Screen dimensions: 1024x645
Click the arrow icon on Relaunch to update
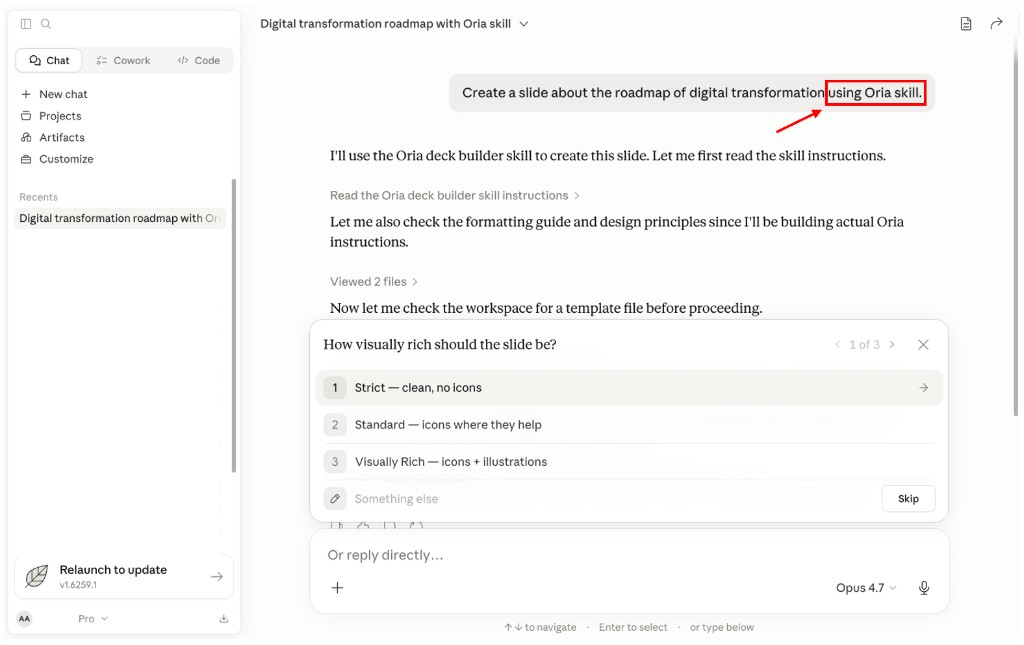(217, 576)
